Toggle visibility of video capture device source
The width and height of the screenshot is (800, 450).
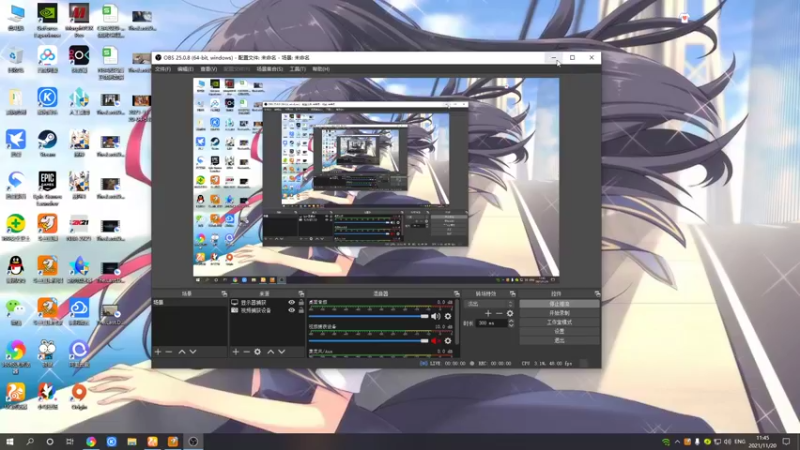[291, 310]
